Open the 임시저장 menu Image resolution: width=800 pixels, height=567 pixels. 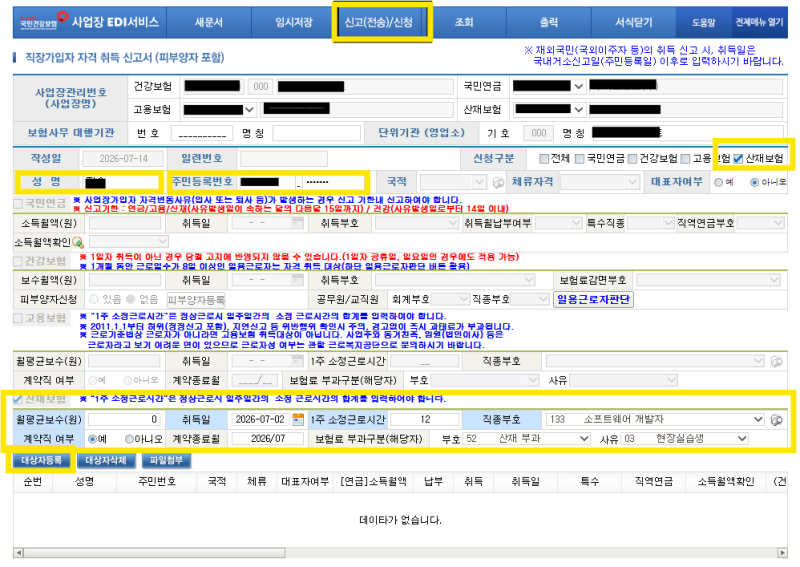click(293, 22)
